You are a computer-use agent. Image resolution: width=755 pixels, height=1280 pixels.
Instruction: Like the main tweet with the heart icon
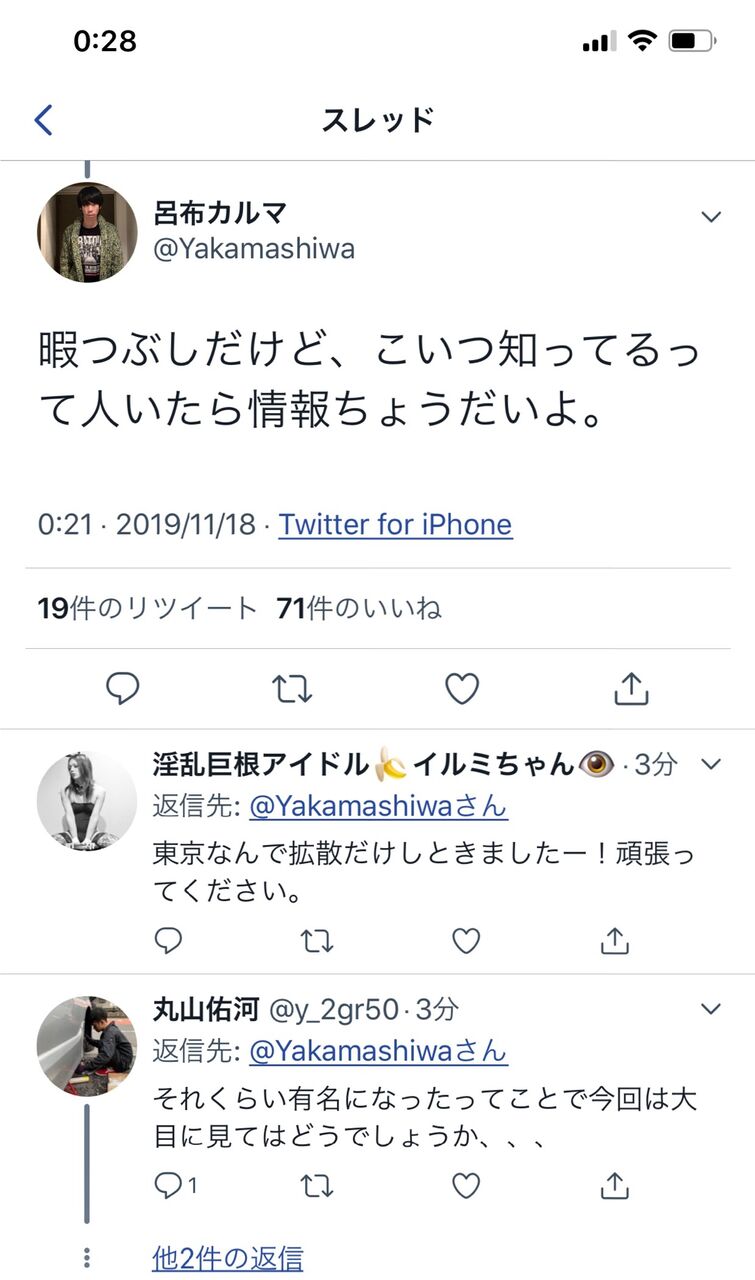[x=462, y=689]
